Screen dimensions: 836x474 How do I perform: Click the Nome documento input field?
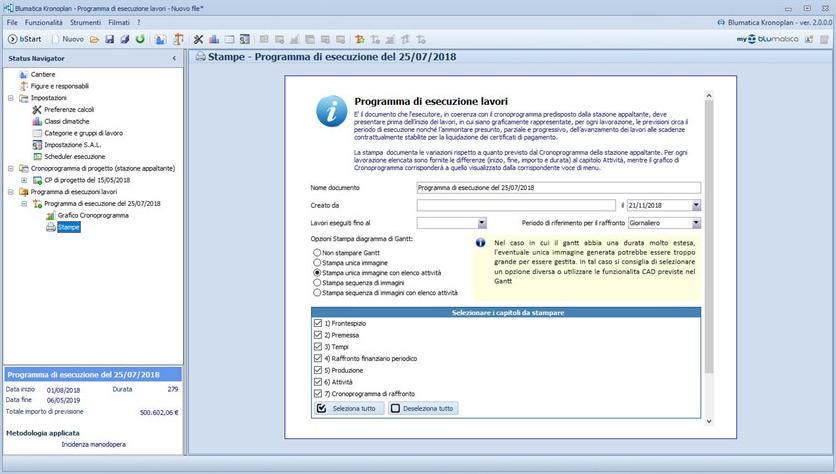pos(558,188)
